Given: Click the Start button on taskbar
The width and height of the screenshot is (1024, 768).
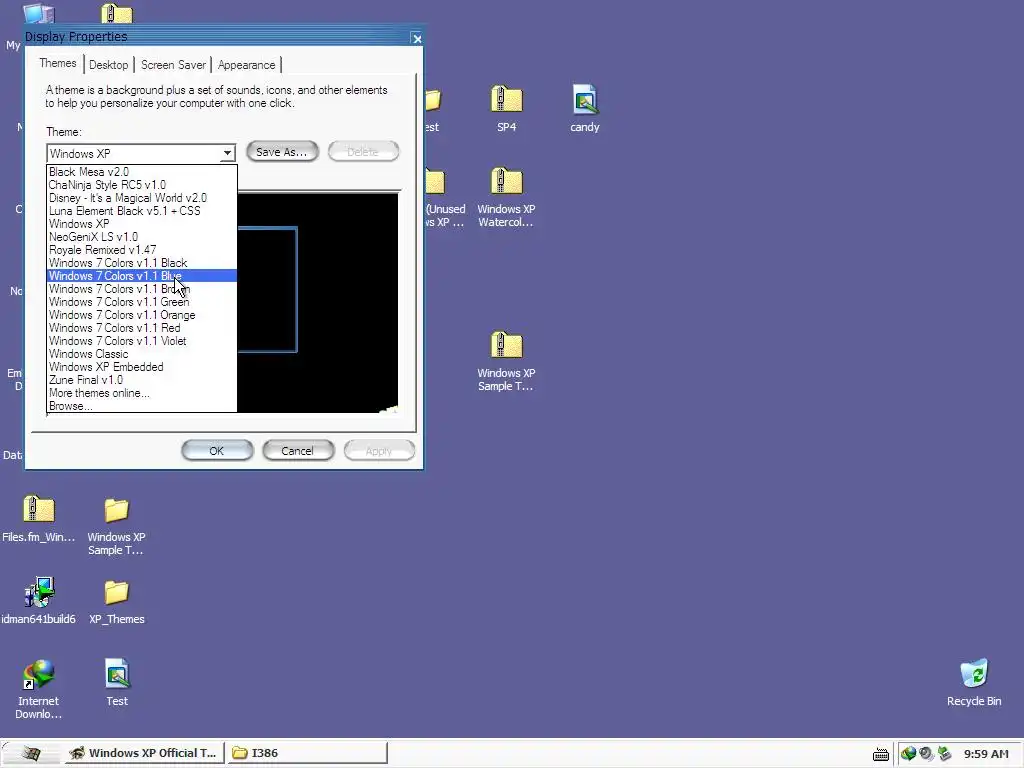Looking at the screenshot, I should [30, 754].
